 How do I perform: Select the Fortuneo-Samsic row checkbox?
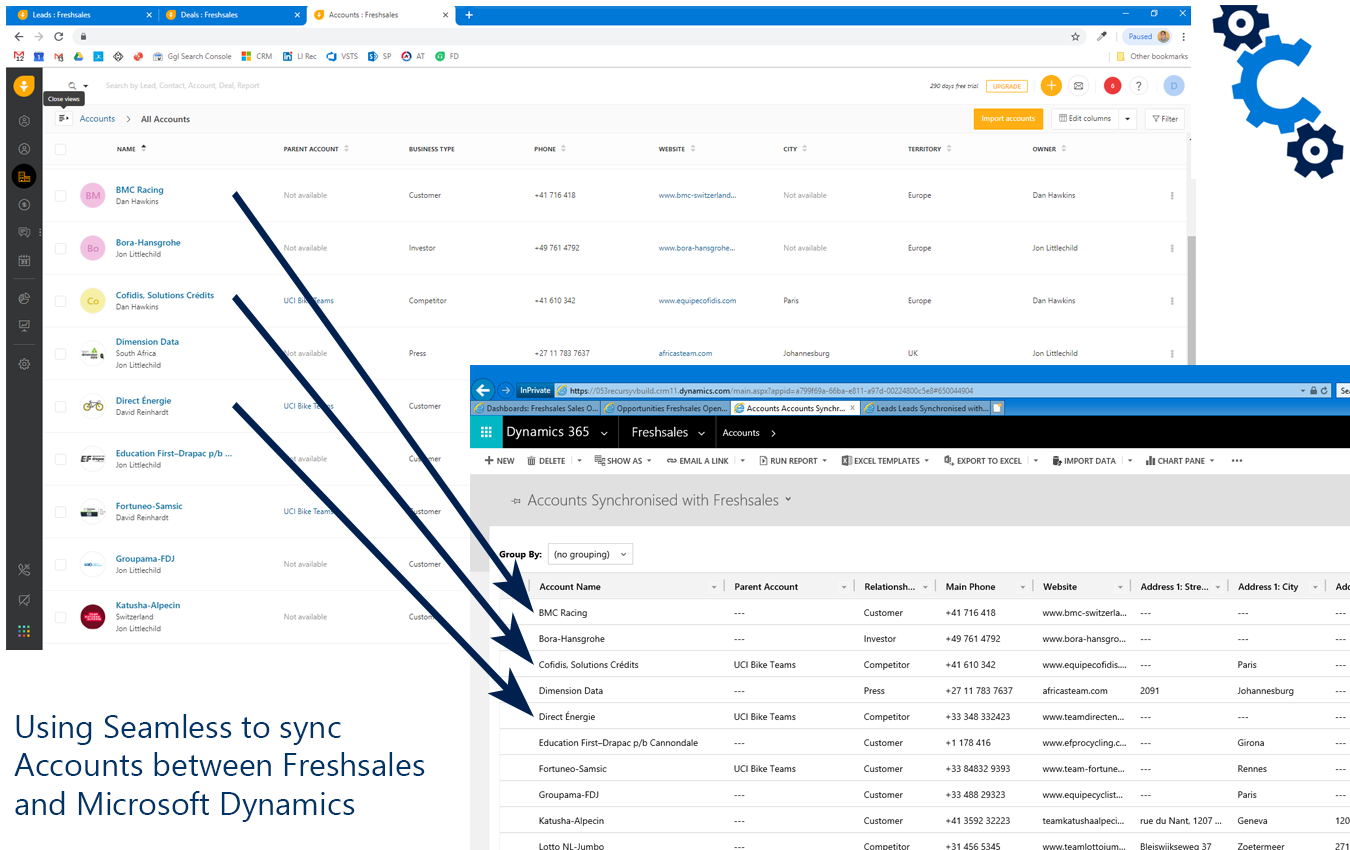[x=60, y=512]
